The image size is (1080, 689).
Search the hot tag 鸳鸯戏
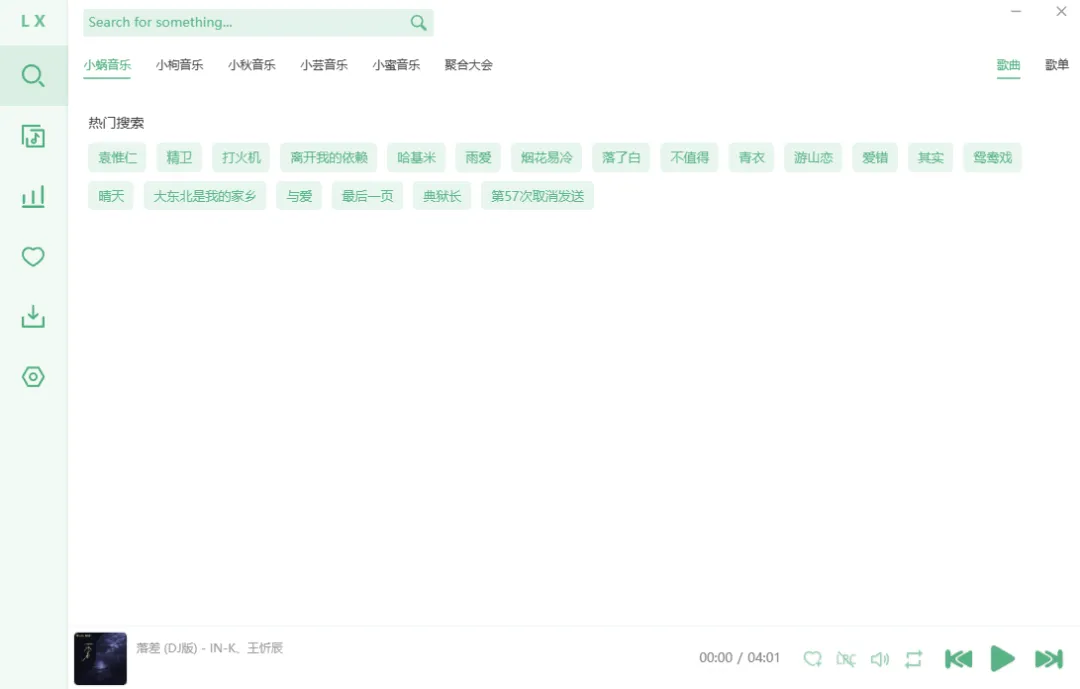pos(993,158)
